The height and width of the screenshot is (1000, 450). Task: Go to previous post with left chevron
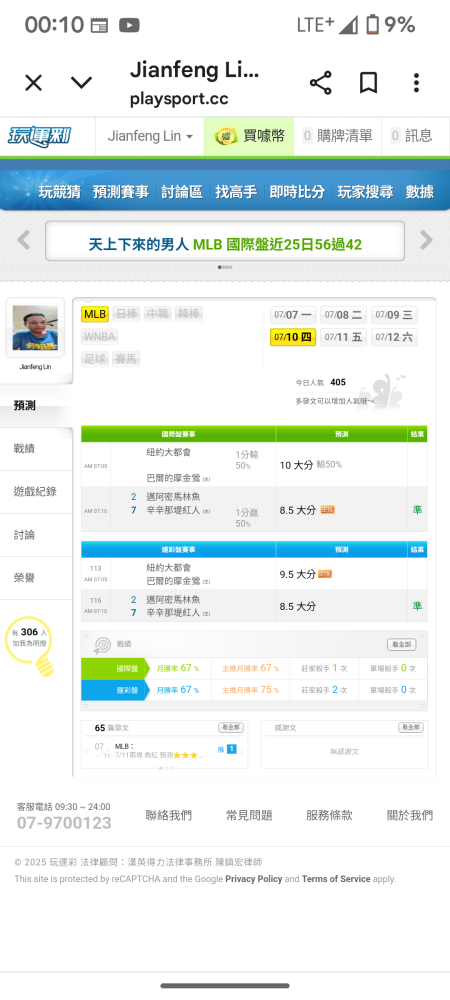(88, 751)
